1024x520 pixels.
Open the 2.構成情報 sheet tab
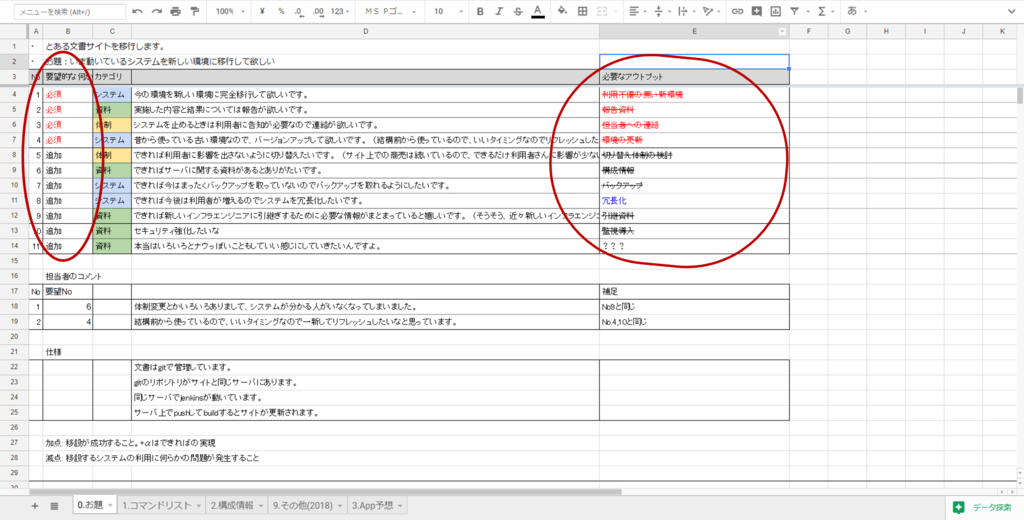236,506
